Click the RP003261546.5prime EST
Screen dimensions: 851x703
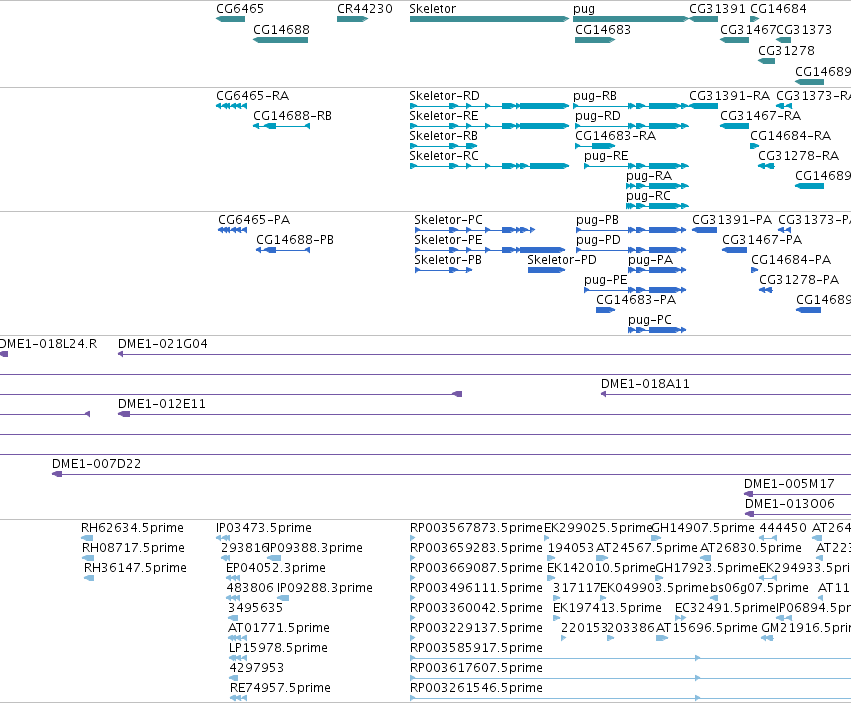[630, 698]
